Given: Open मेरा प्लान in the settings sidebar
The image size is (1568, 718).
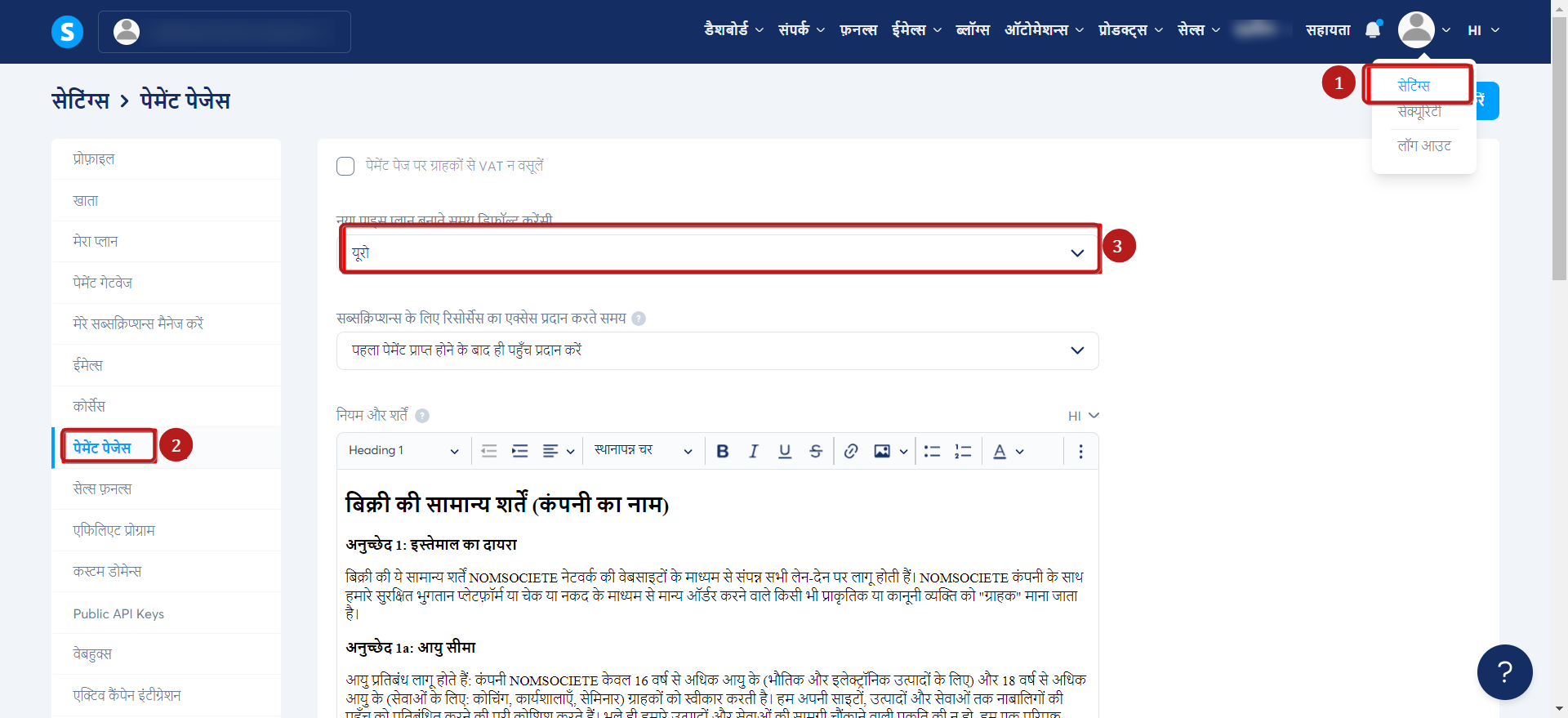Looking at the screenshot, I should pyautogui.click(x=167, y=242).
